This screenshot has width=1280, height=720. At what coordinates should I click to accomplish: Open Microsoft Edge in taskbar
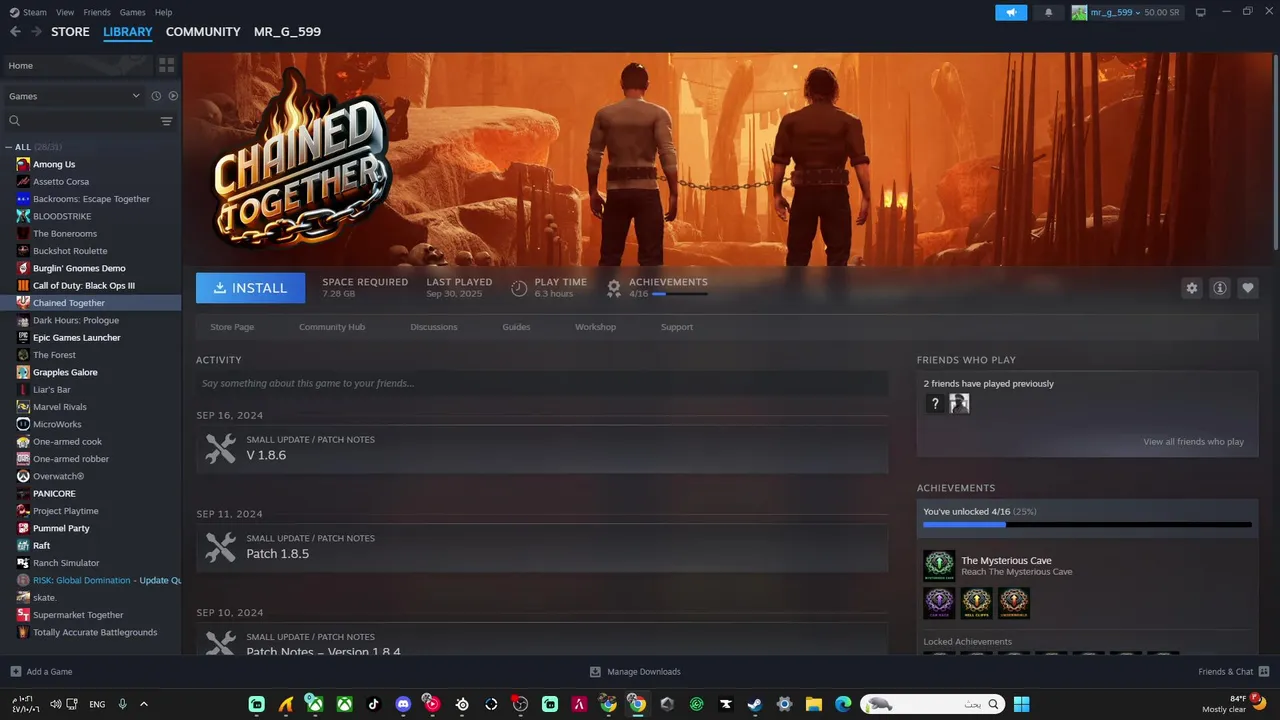coord(842,704)
